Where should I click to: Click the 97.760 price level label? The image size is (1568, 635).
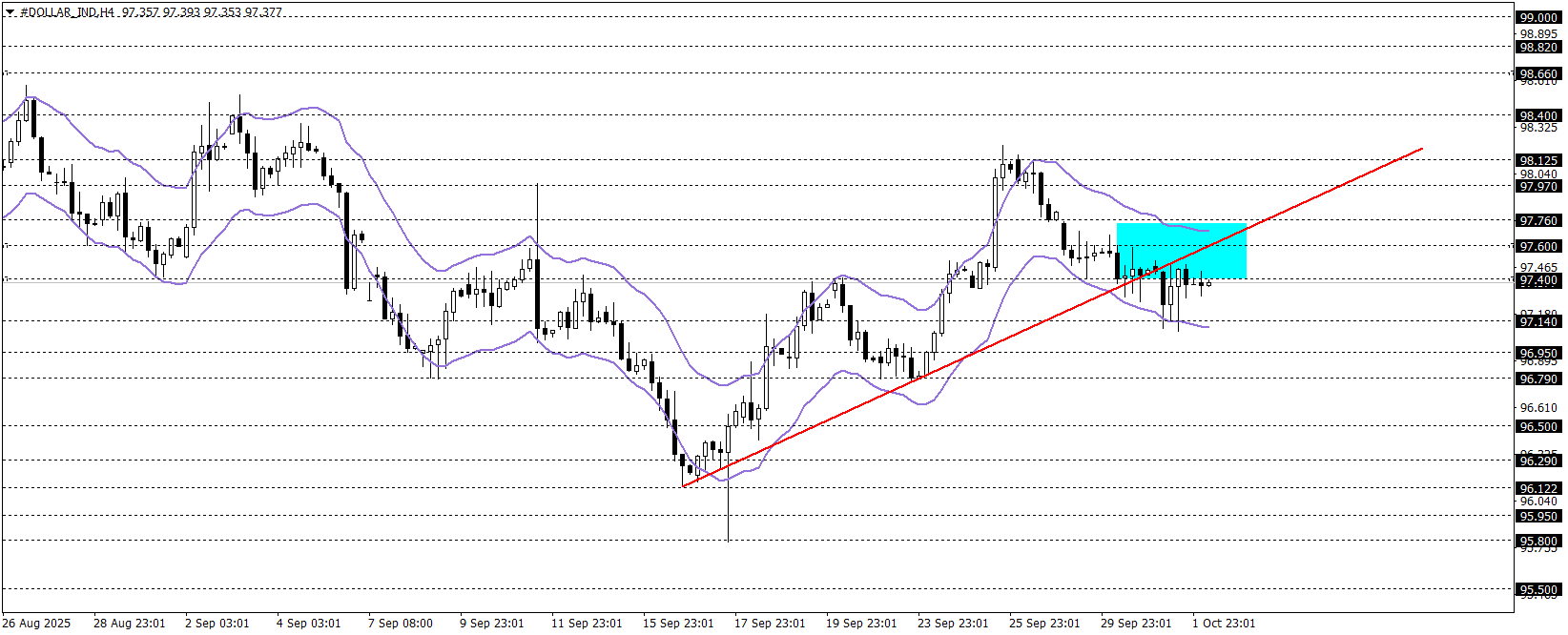click(x=1537, y=220)
